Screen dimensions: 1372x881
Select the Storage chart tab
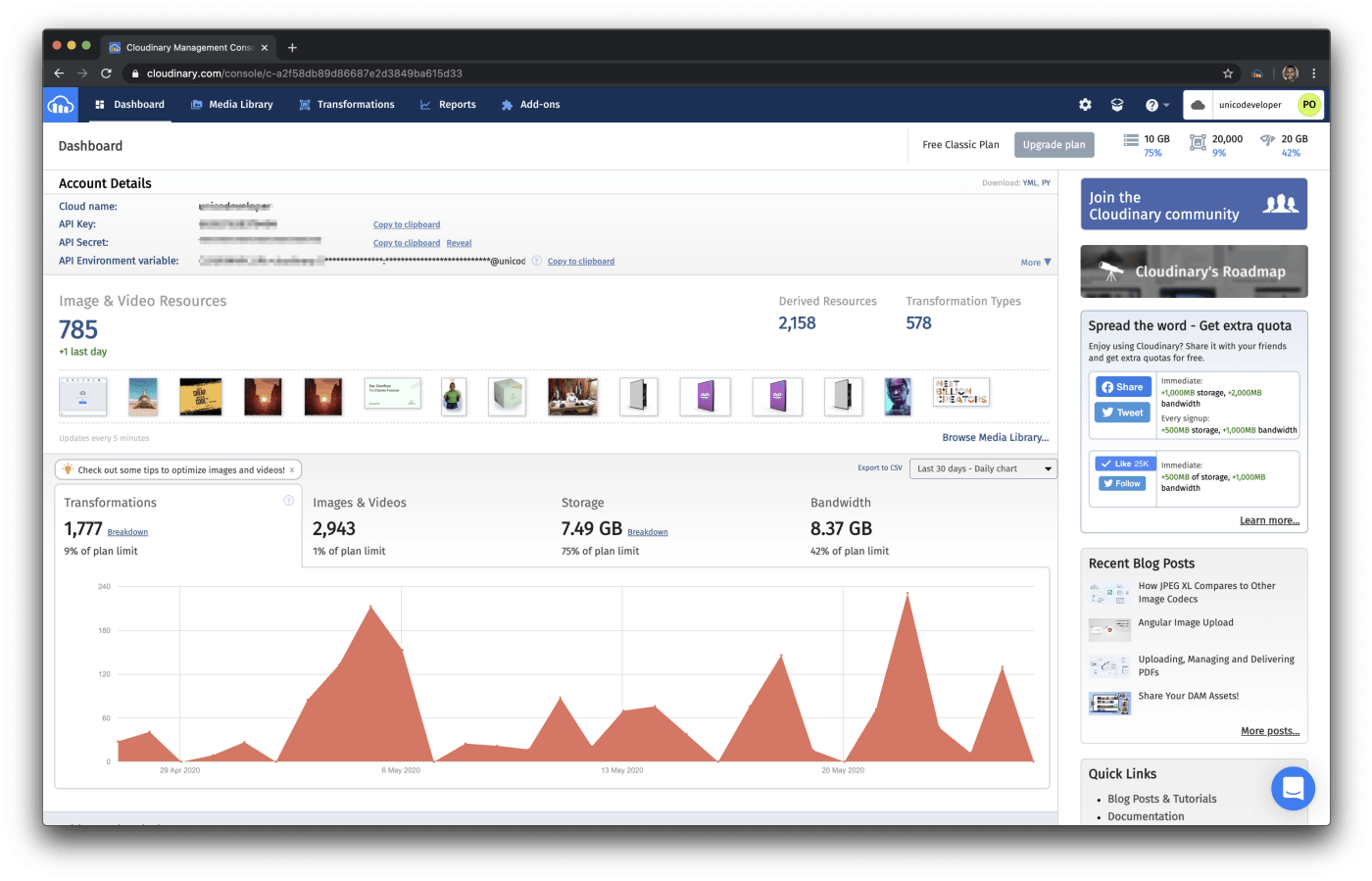click(x=676, y=526)
